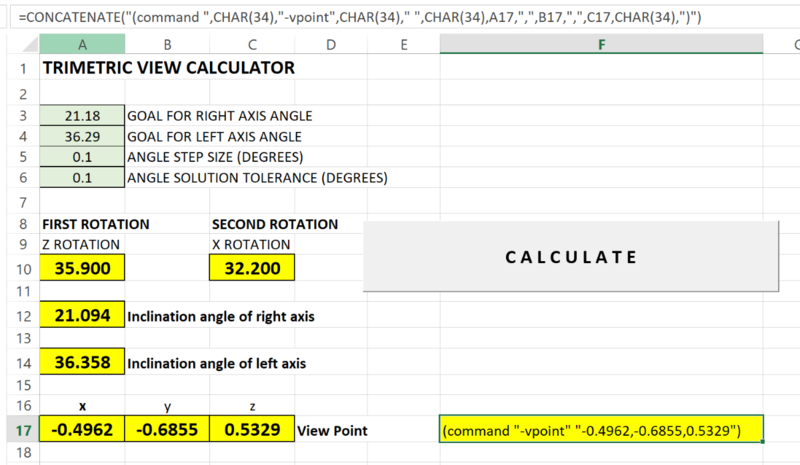This screenshot has height=465, width=800.
Task: Select the view point x value -0.4962
Action: (83, 430)
